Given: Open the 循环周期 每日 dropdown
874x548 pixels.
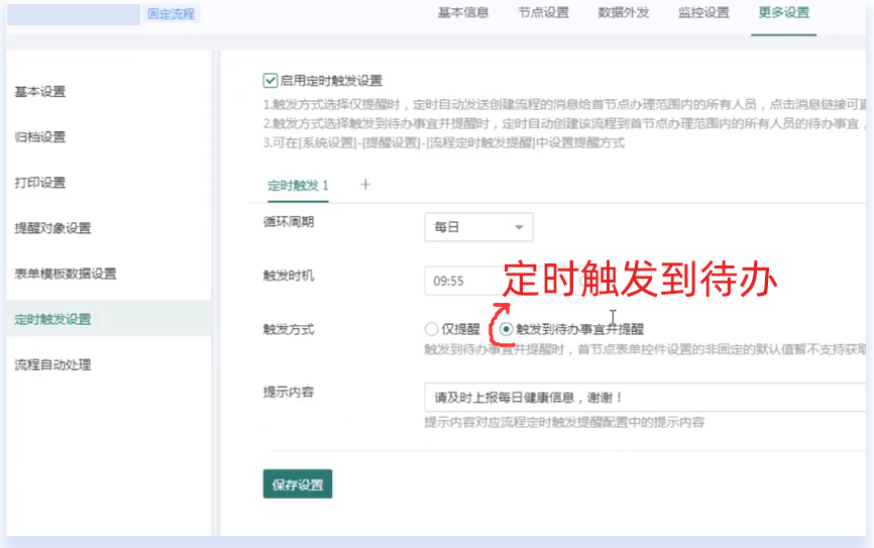Looking at the screenshot, I should click(x=479, y=227).
